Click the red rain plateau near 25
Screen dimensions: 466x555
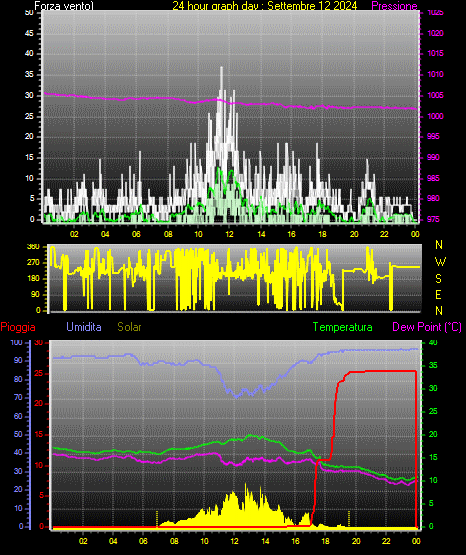coord(382,371)
